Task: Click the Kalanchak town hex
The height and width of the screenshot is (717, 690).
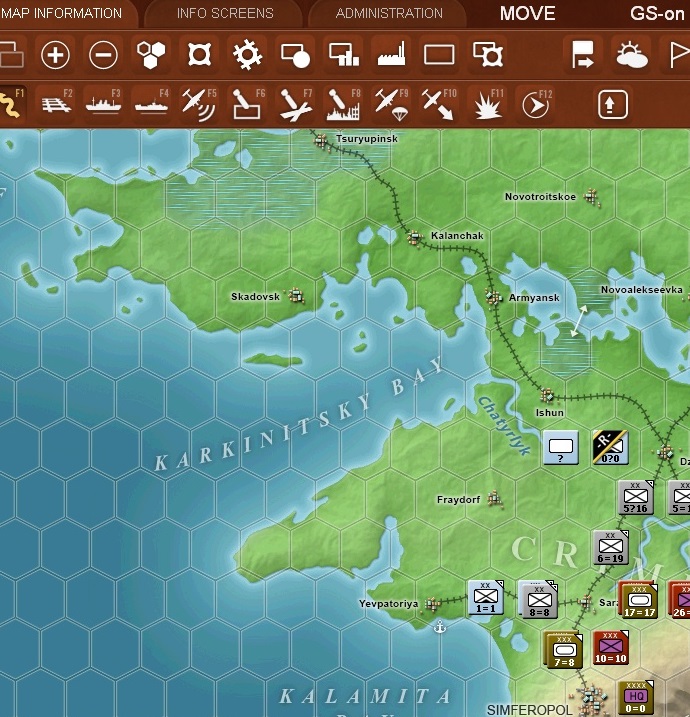Action: (415, 238)
